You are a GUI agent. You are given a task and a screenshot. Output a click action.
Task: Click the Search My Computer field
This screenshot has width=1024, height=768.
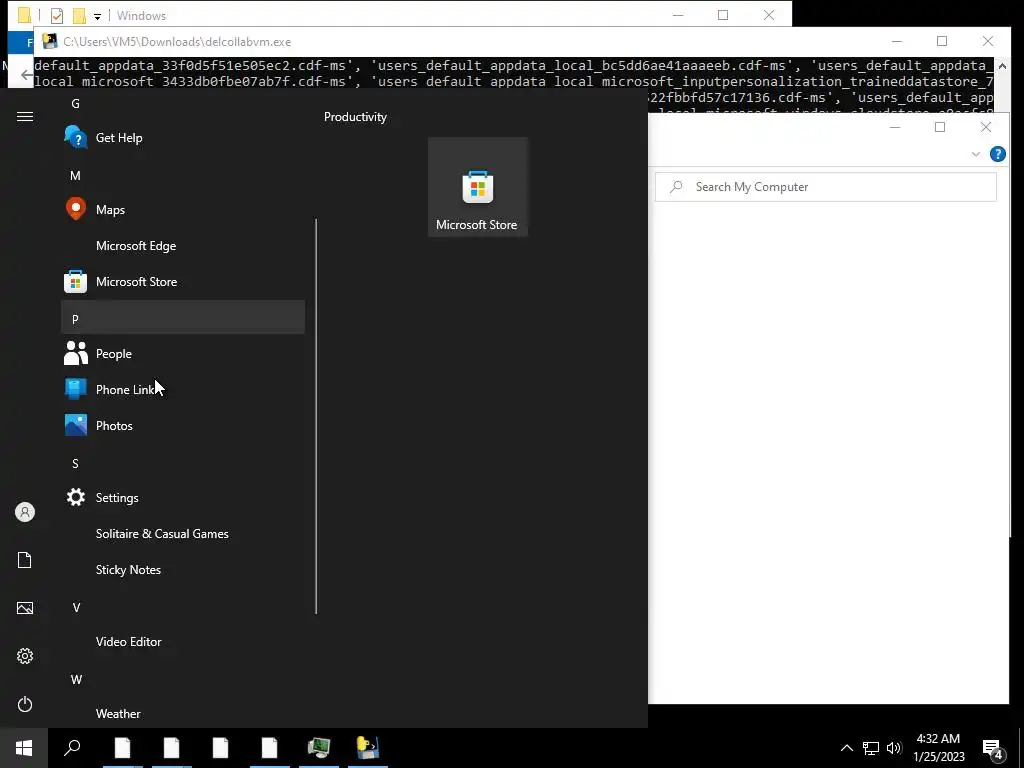825,187
